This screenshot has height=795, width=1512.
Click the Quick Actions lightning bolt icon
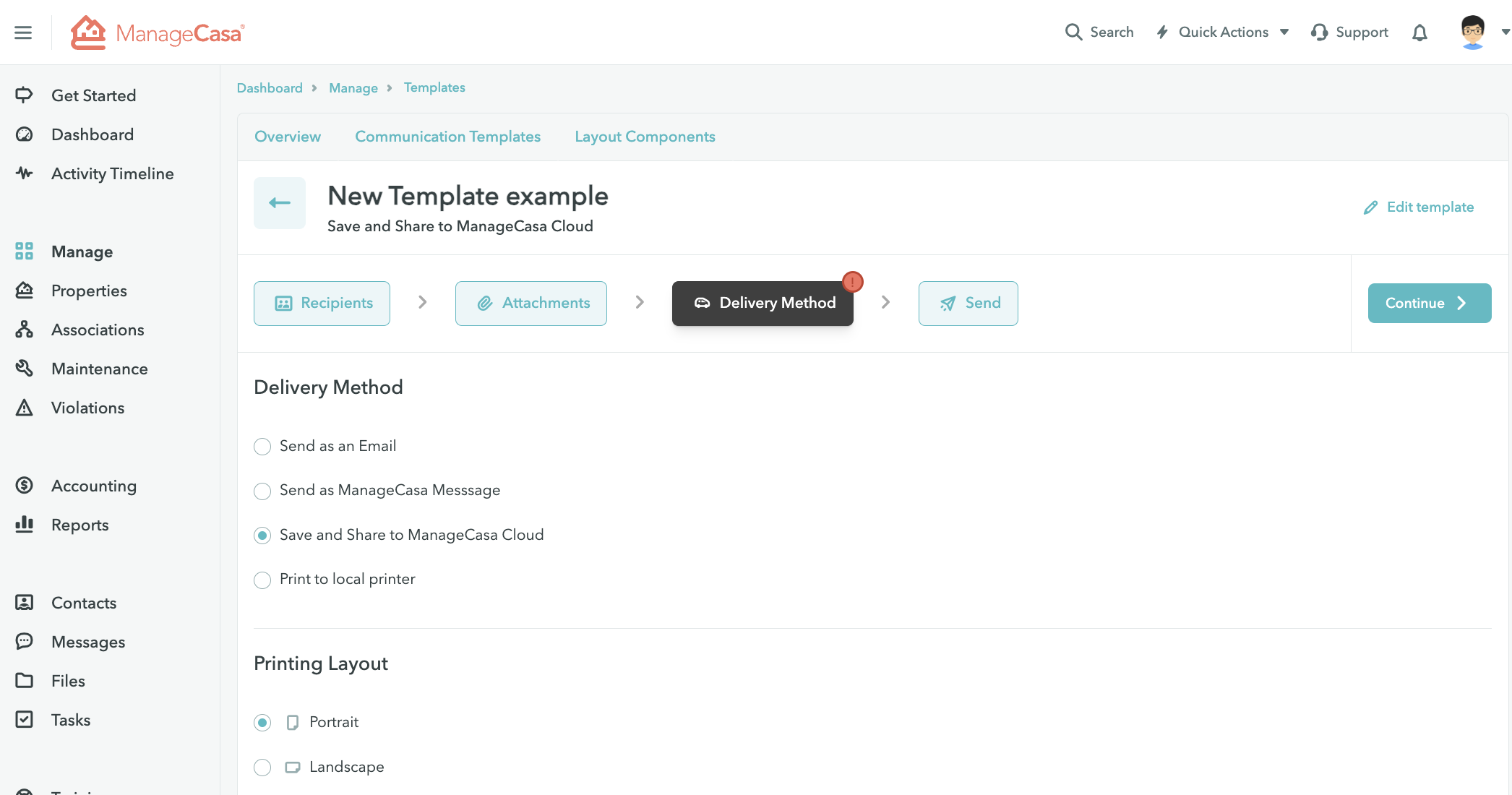click(1162, 32)
